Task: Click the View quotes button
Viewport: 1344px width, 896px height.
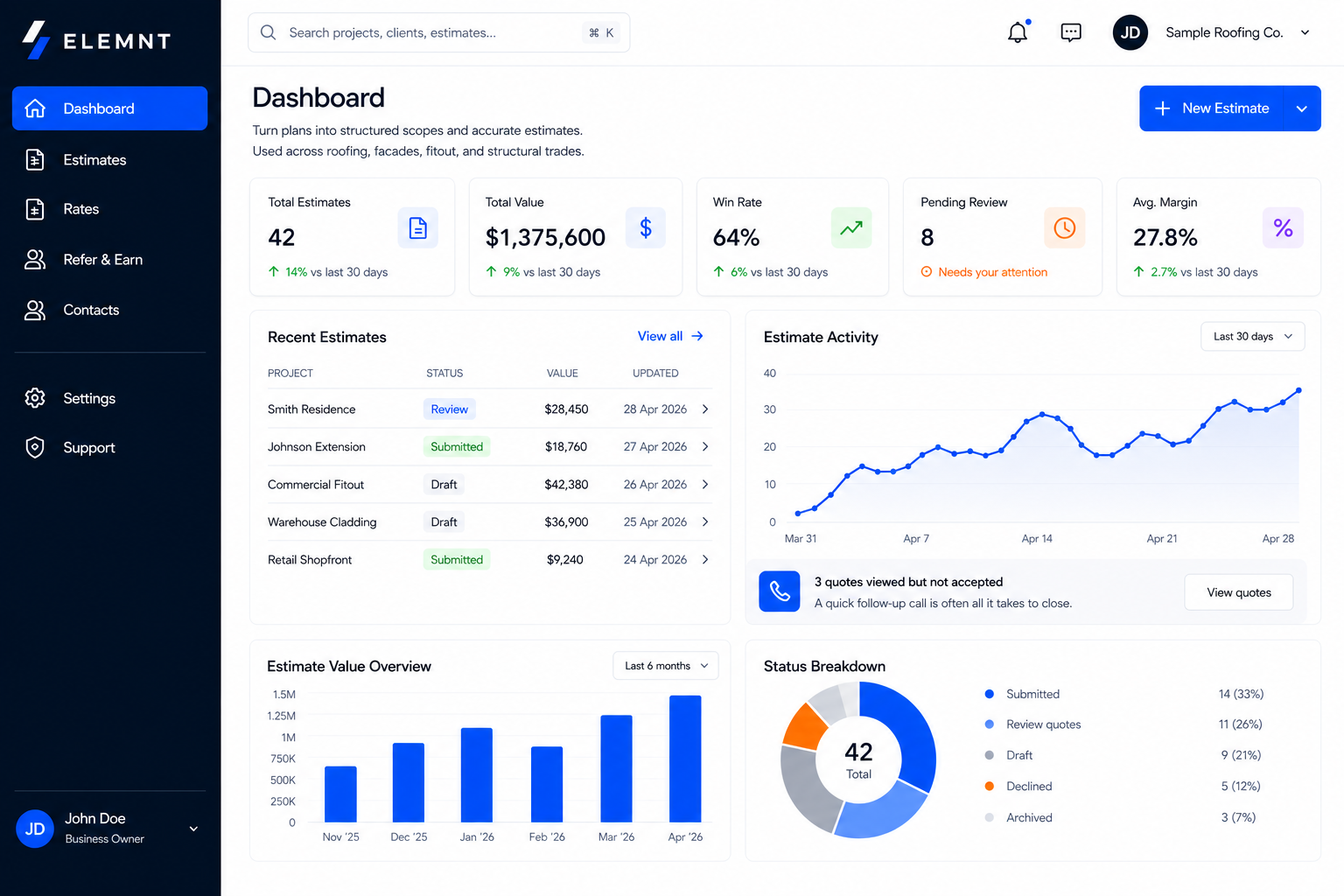Action: (x=1238, y=591)
